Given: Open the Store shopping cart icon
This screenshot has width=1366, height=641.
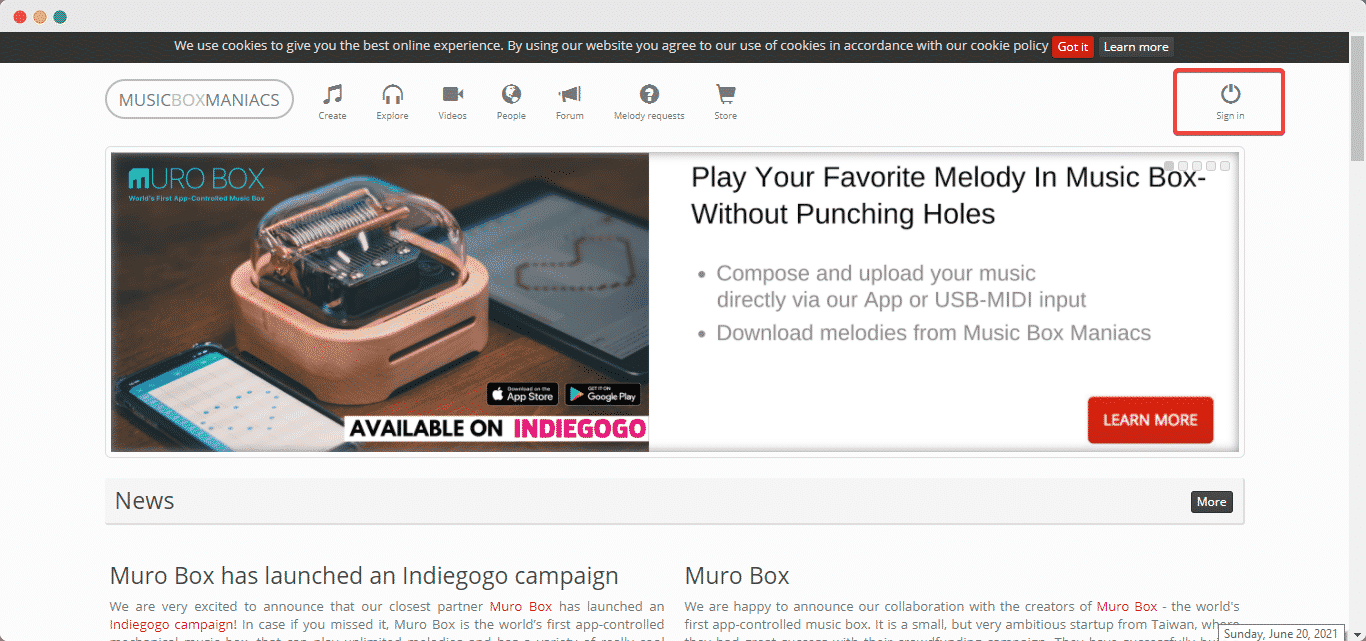Looking at the screenshot, I should [725, 94].
